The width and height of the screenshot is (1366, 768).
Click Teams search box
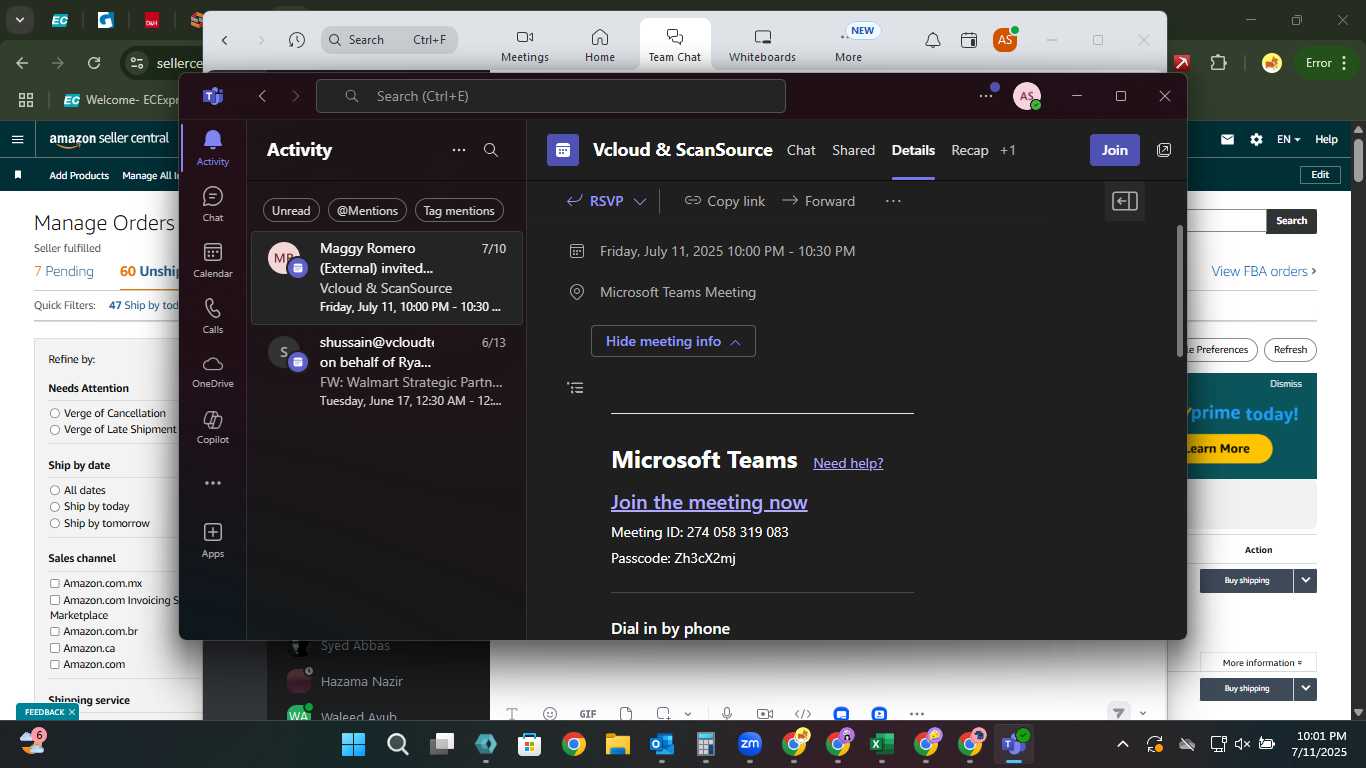[x=551, y=96]
